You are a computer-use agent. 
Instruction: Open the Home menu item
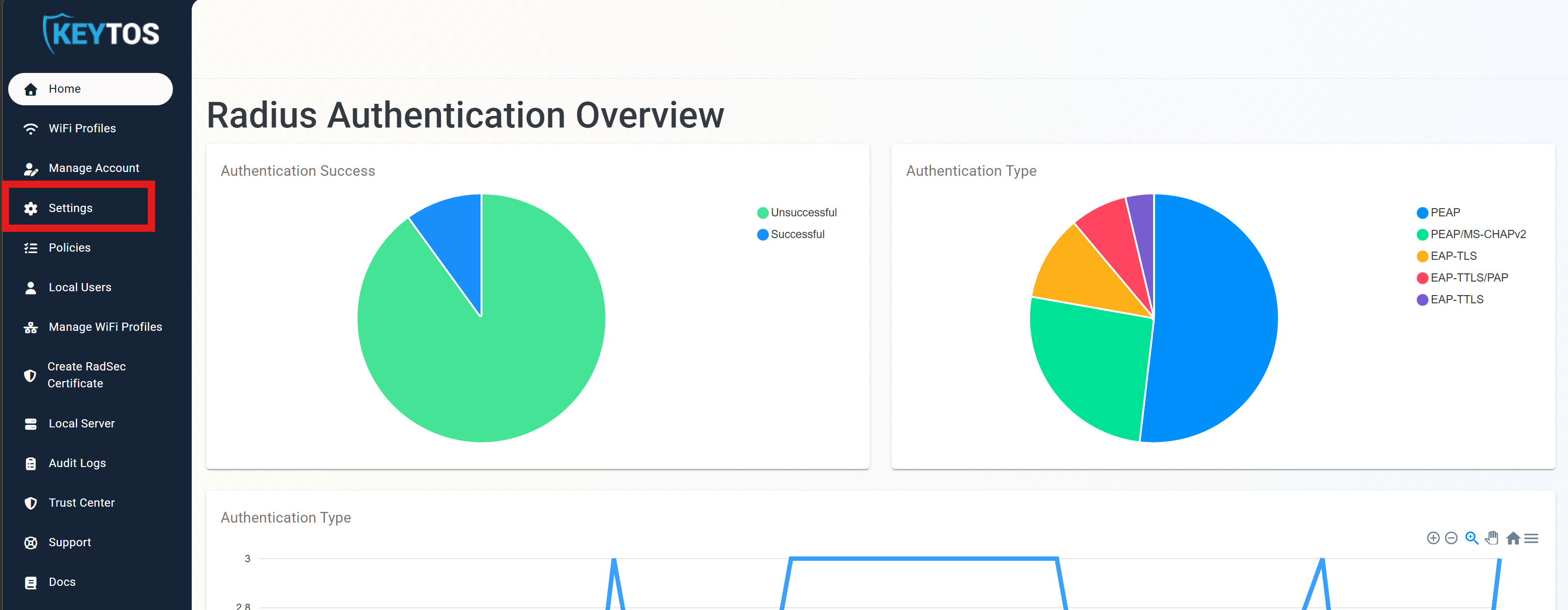[91, 89]
